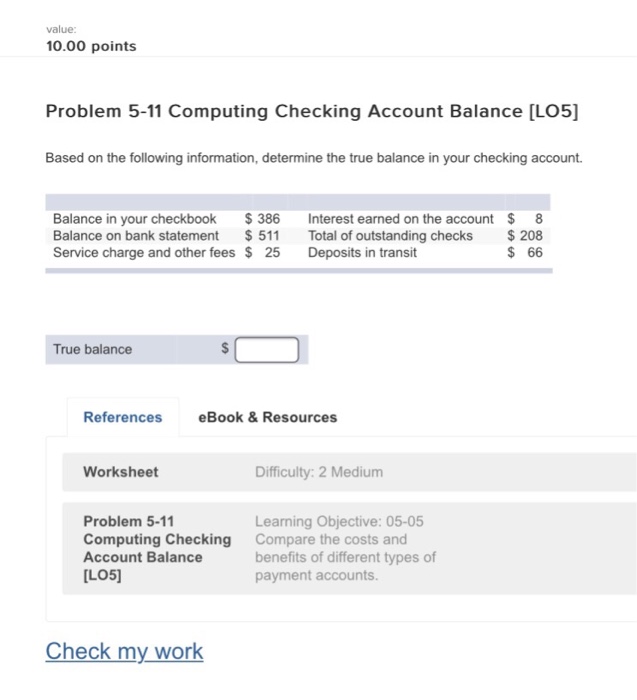Screen dimensions: 637x700
Task: Click the Learning Objective: 05-05 description
Action: tap(345, 548)
